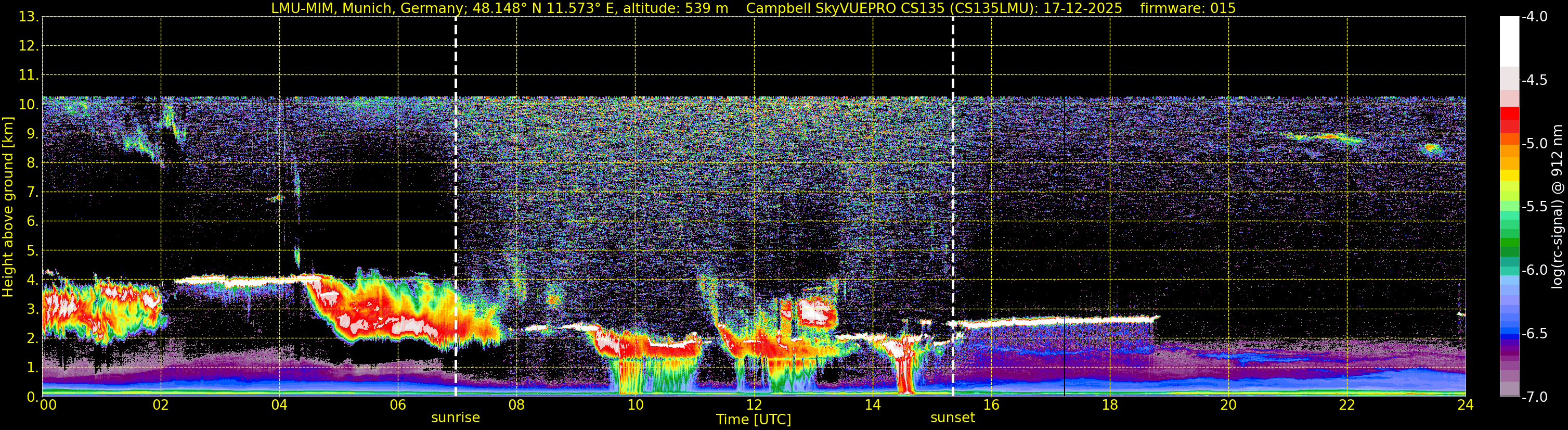
Task: Click the x-axis tick label '18'
Action: (1110, 405)
